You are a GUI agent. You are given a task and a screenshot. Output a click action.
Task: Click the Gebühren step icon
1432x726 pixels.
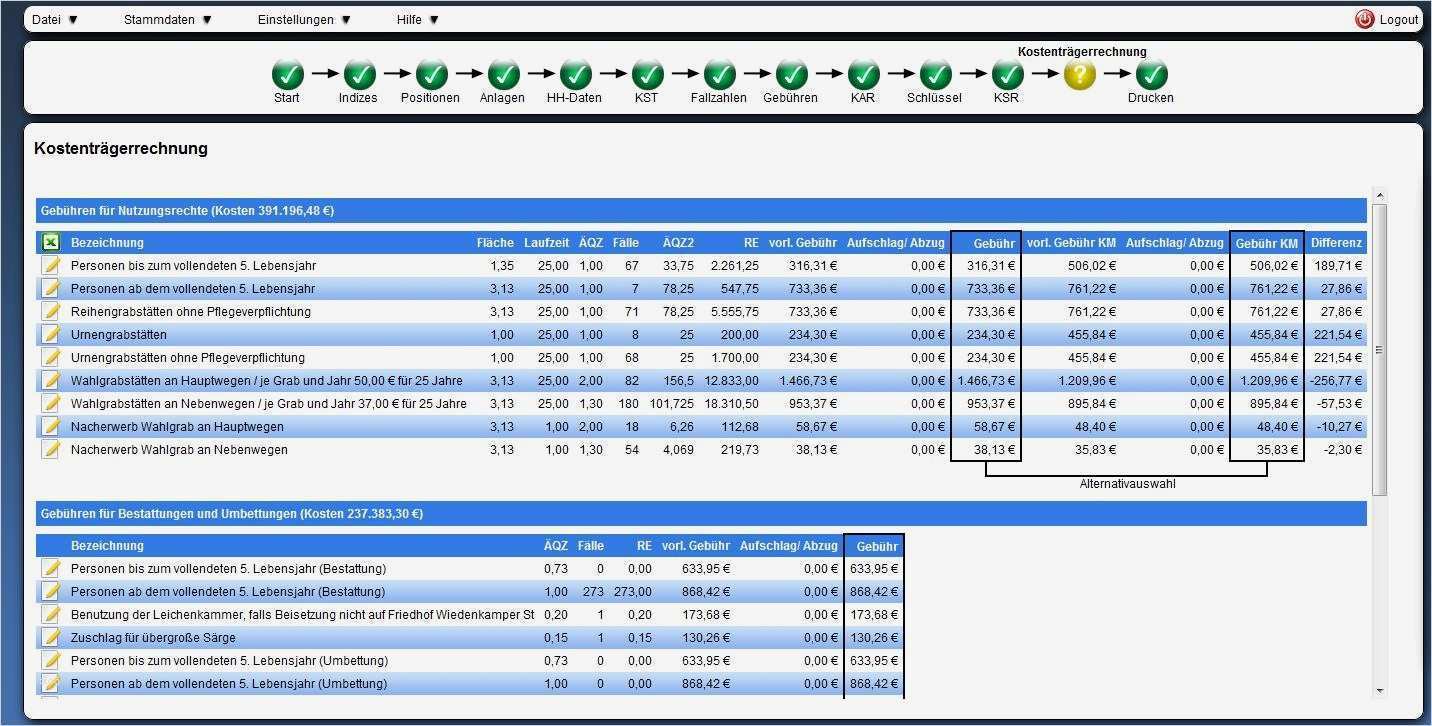point(791,73)
